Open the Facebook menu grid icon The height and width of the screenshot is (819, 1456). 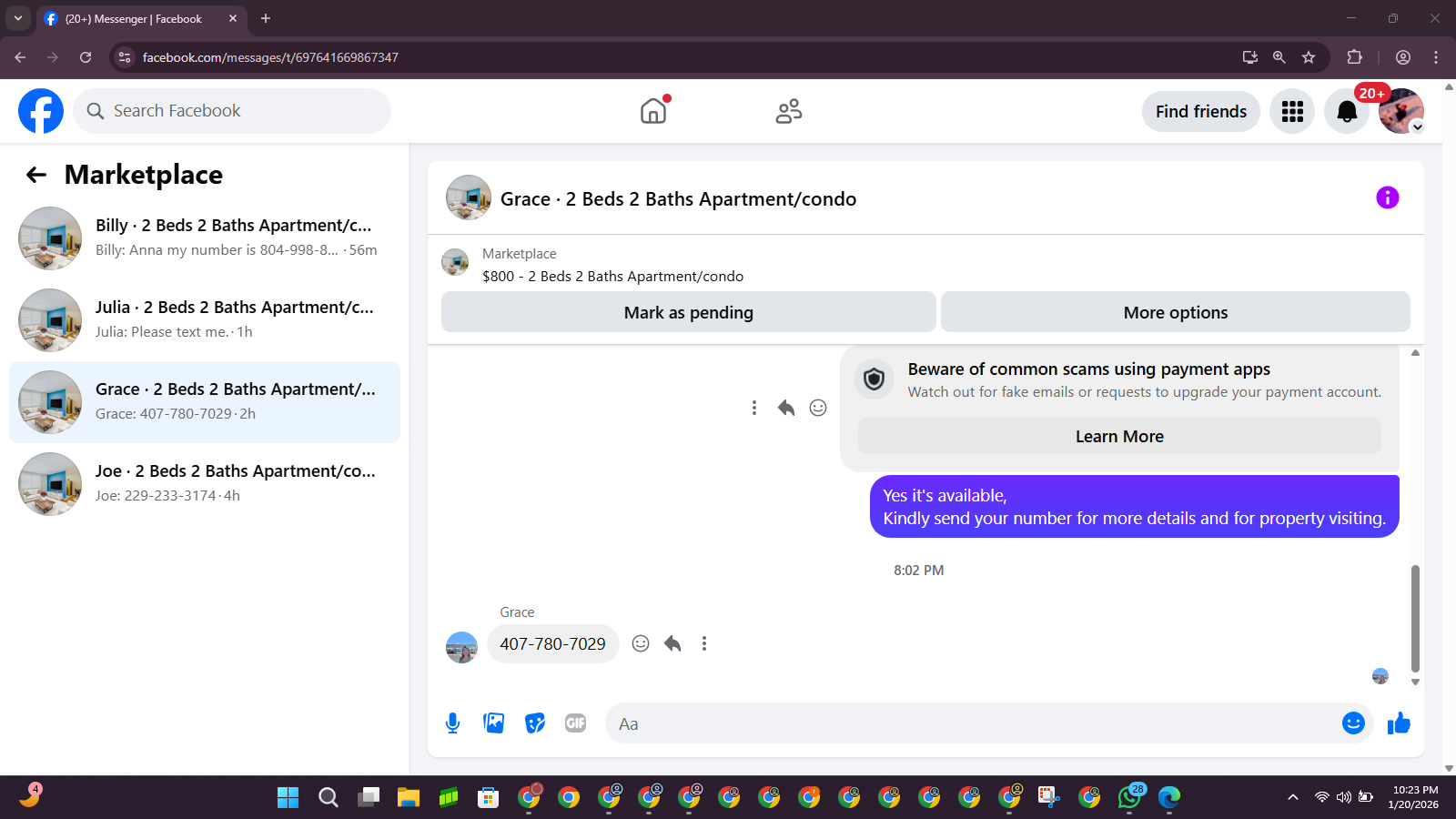click(x=1292, y=112)
